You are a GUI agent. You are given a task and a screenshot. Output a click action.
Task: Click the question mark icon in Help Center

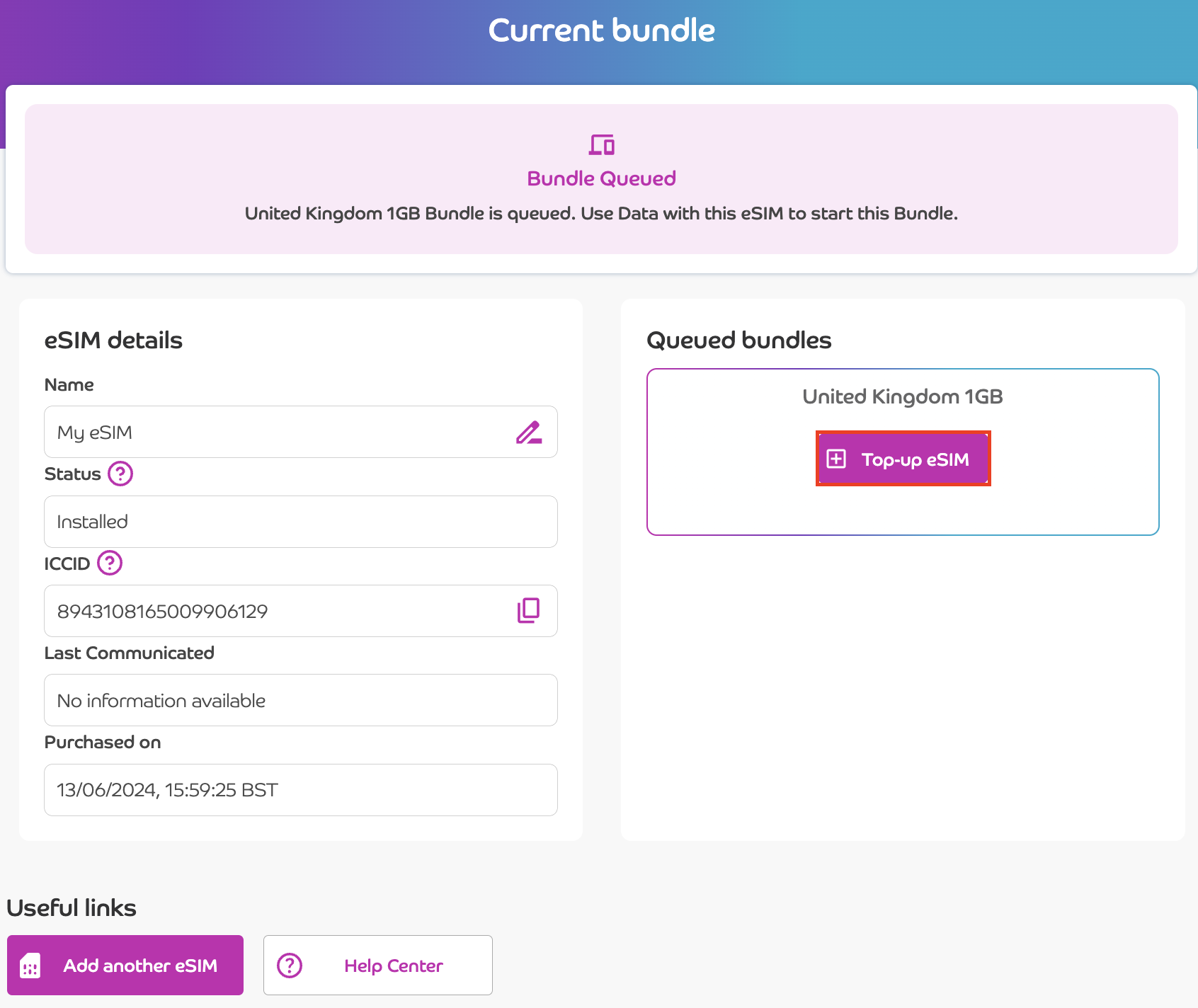[x=290, y=966]
